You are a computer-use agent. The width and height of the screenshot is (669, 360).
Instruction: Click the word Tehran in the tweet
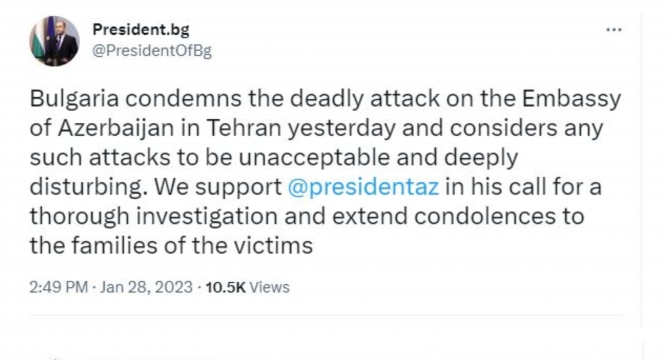tap(244, 128)
